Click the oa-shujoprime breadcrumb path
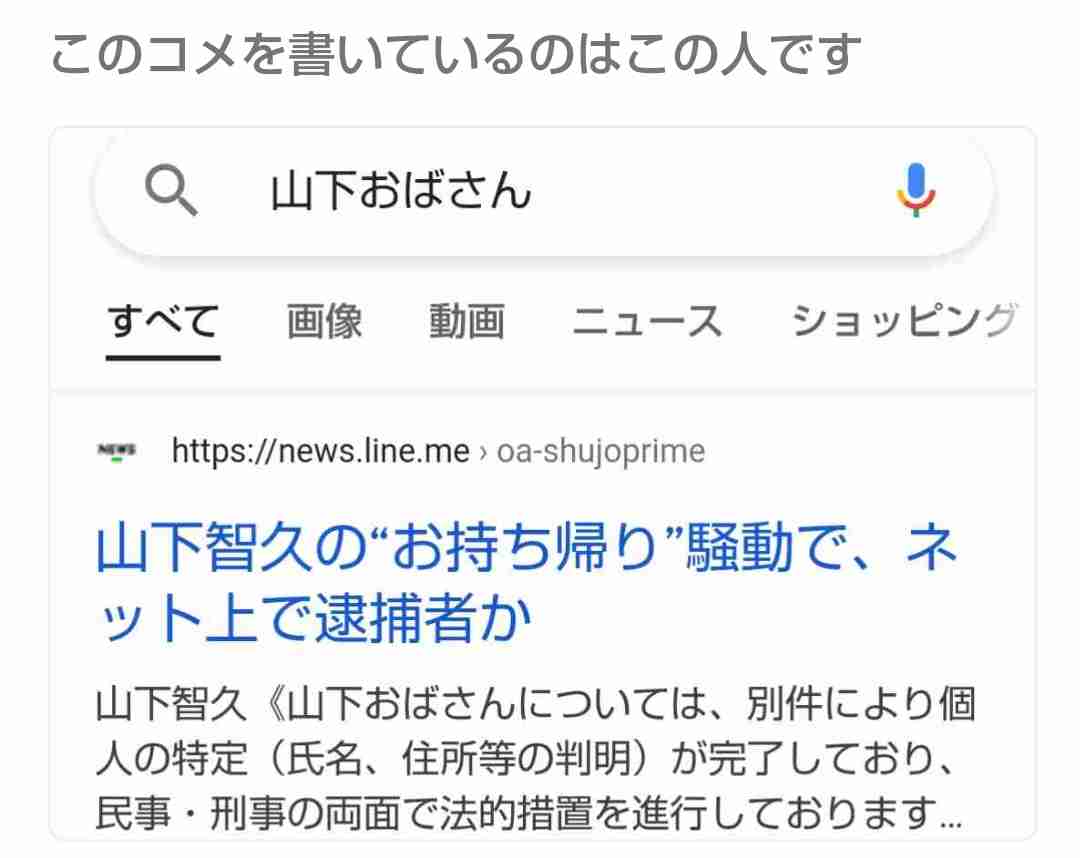 coord(601,452)
